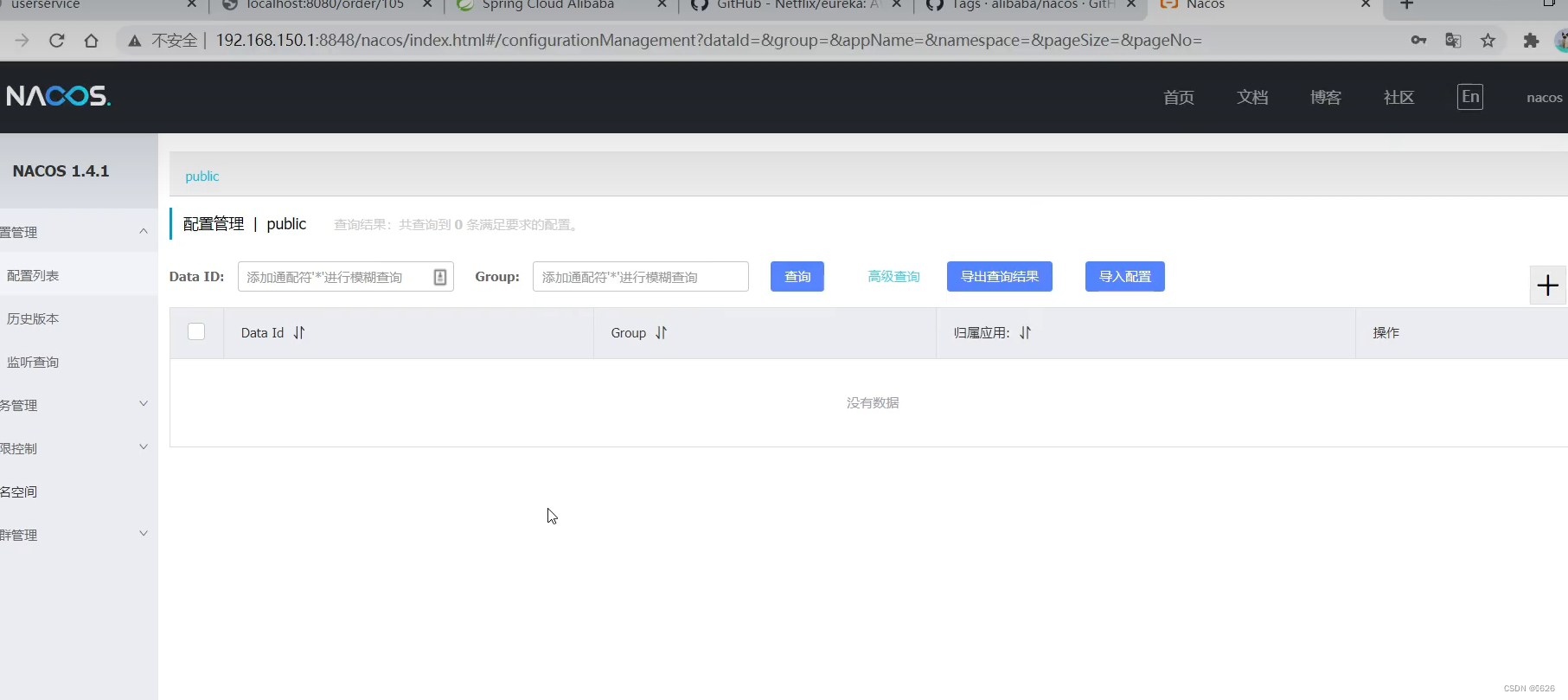Viewport: 1568px width, 700px height.
Task: Open 文档 in the top navigation
Action: pyautogui.click(x=1252, y=97)
